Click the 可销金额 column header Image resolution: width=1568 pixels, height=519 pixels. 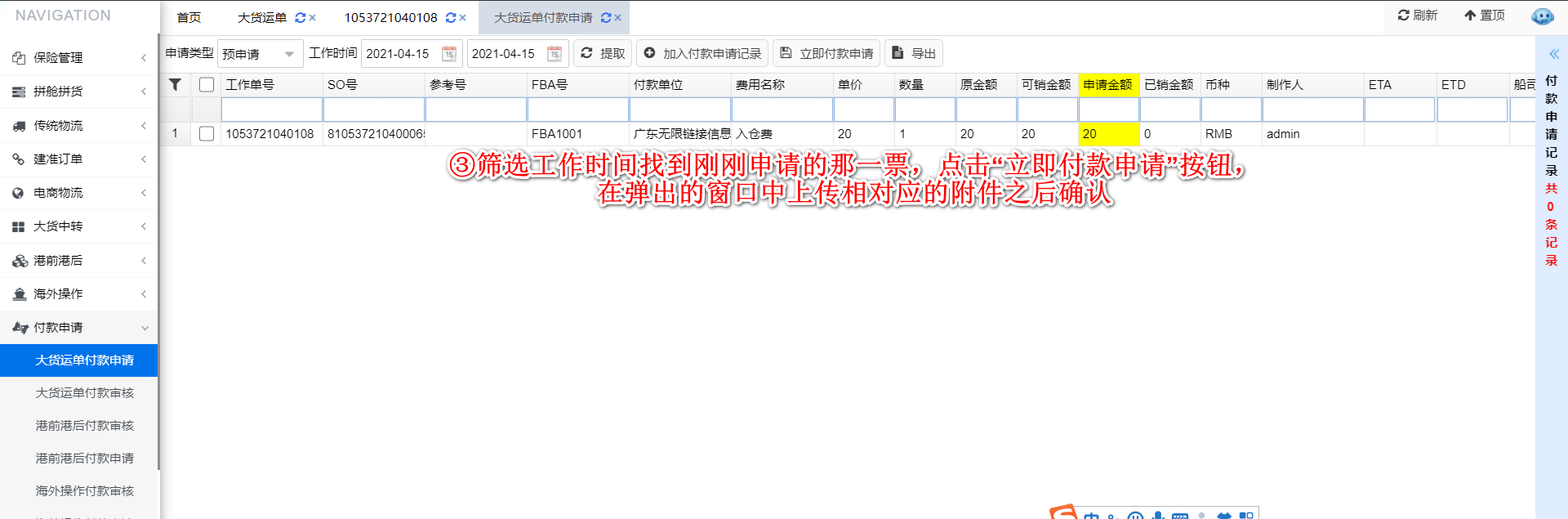click(1046, 85)
